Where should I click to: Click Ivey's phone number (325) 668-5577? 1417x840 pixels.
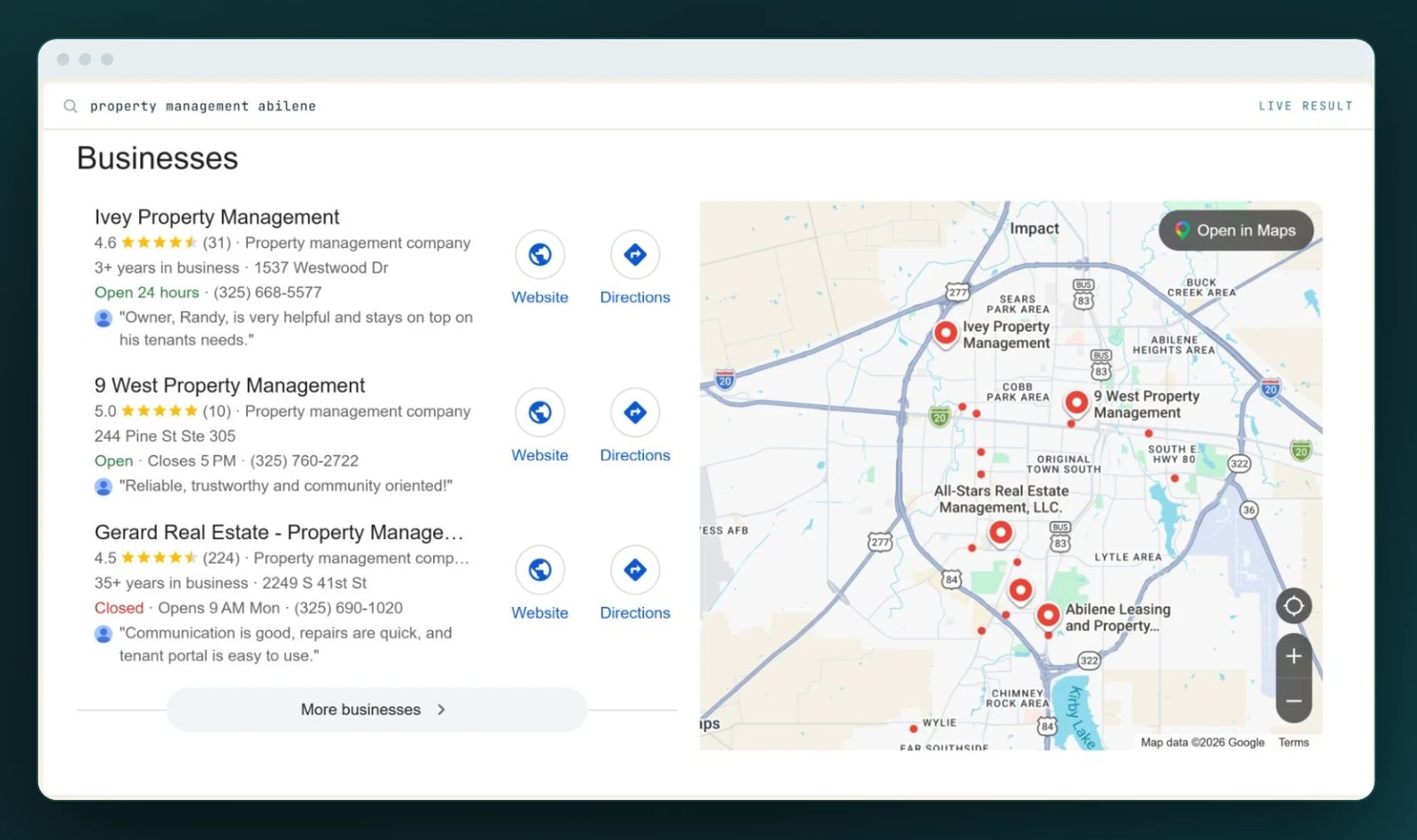click(x=267, y=292)
